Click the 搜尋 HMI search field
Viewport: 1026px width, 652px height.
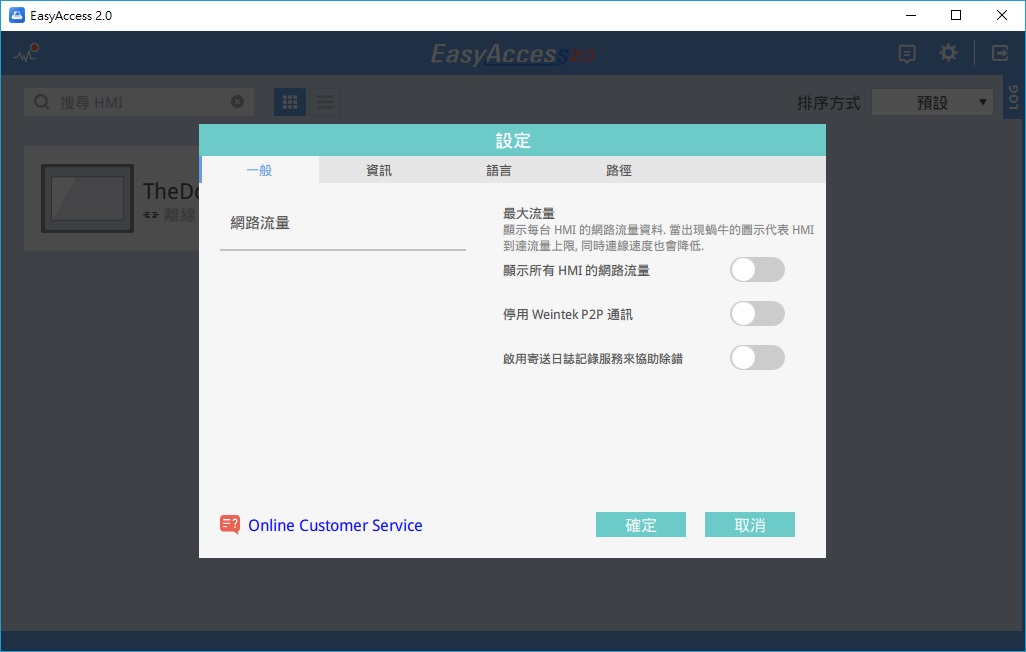click(x=140, y=102)
